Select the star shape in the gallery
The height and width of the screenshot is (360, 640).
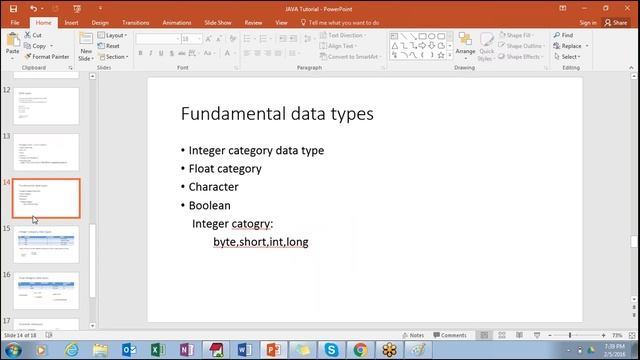coord(441,55)
